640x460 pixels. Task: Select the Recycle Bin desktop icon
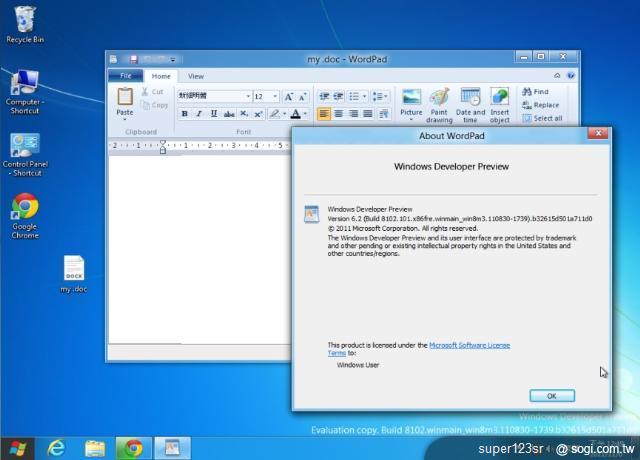(x=25, y=24)
